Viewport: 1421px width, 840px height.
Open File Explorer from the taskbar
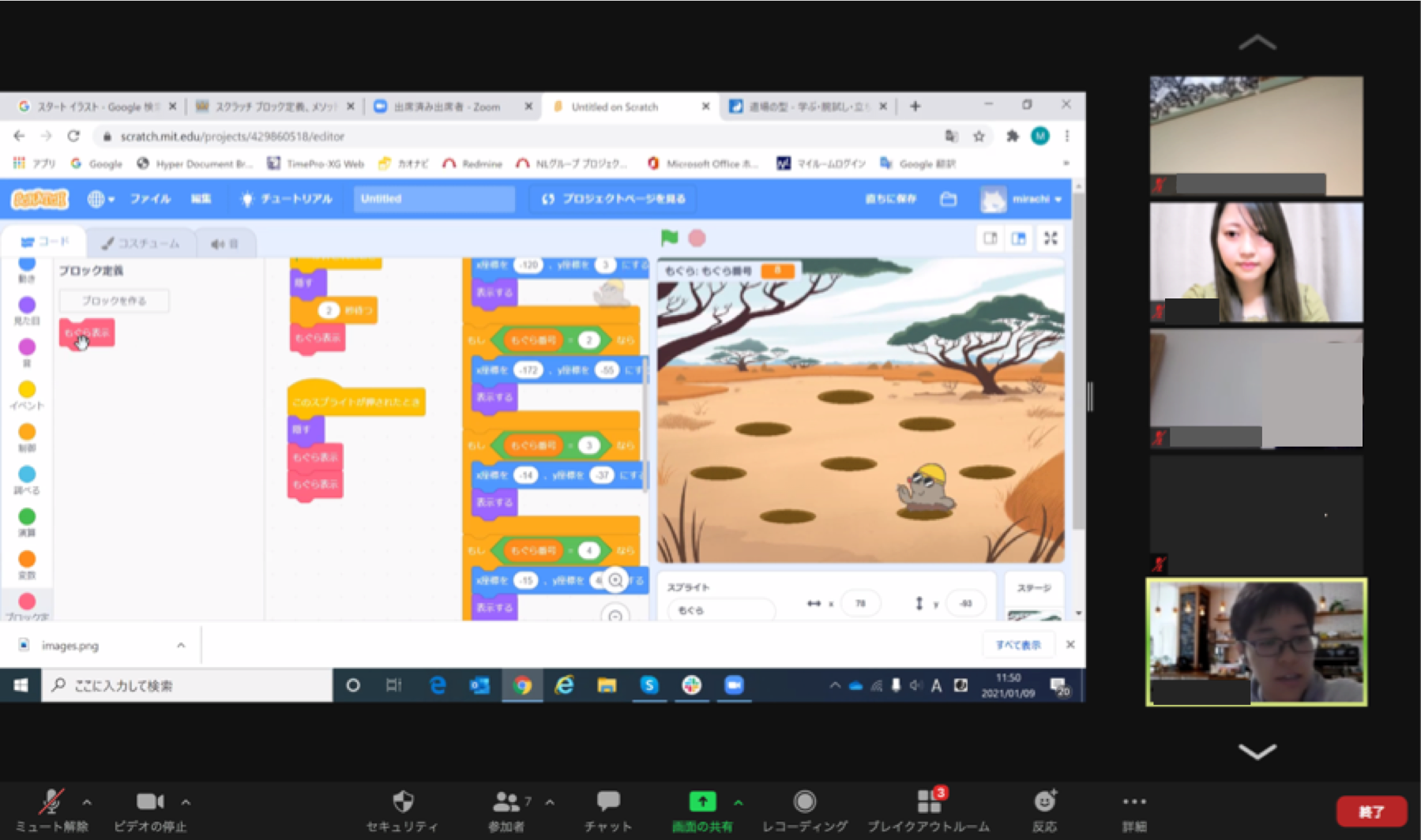point(607,685)
